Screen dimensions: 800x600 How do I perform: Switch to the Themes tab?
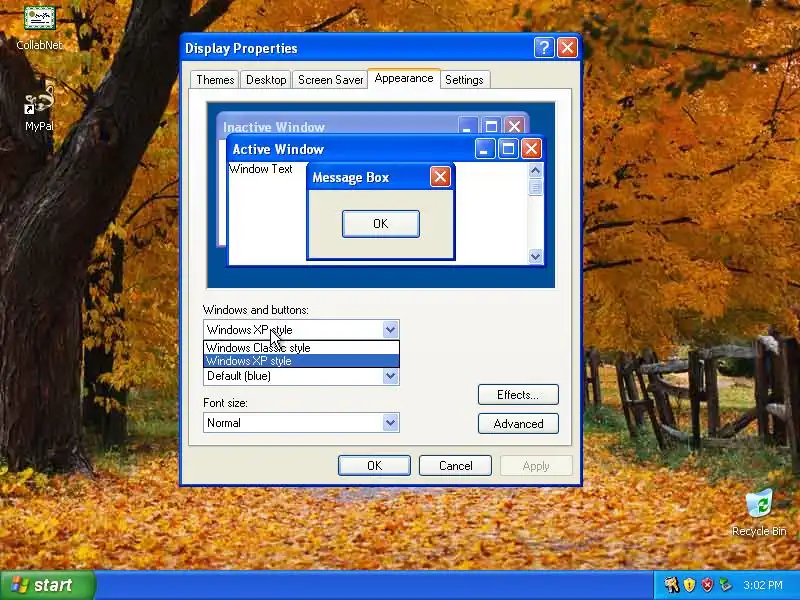pyautogui.click(x=215, y=80)
